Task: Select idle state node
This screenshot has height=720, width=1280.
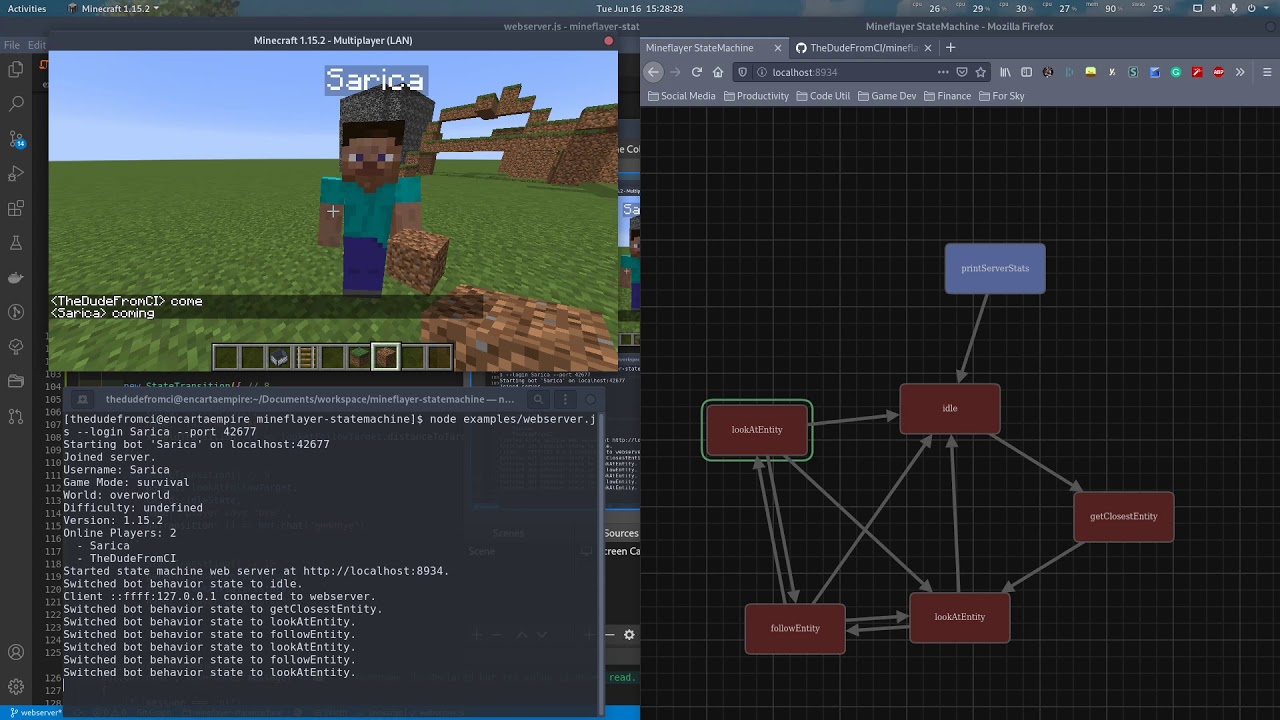Action: pyautogui.click(x=950, y=408)
